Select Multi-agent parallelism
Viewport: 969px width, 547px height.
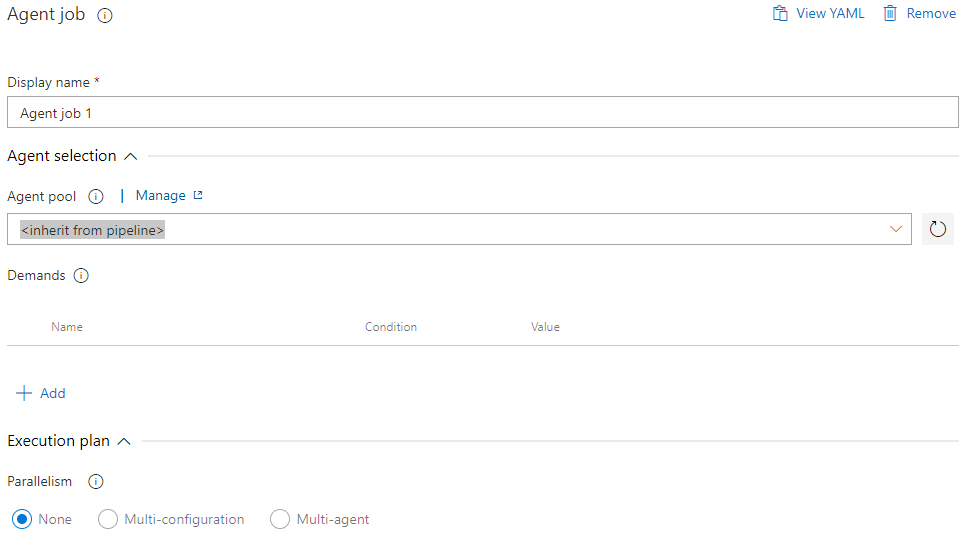280,520
